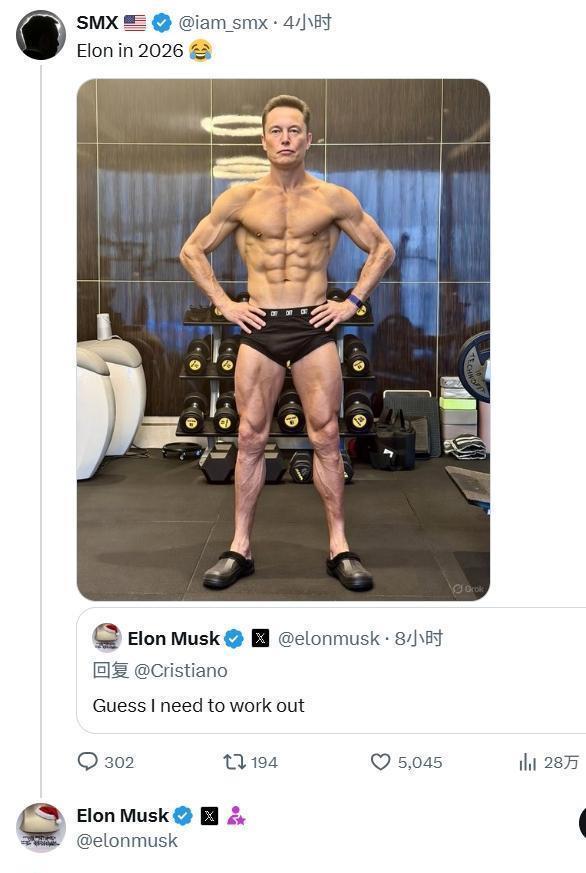
Task: View post analytics bar chart icon
Action: (528, 762)
